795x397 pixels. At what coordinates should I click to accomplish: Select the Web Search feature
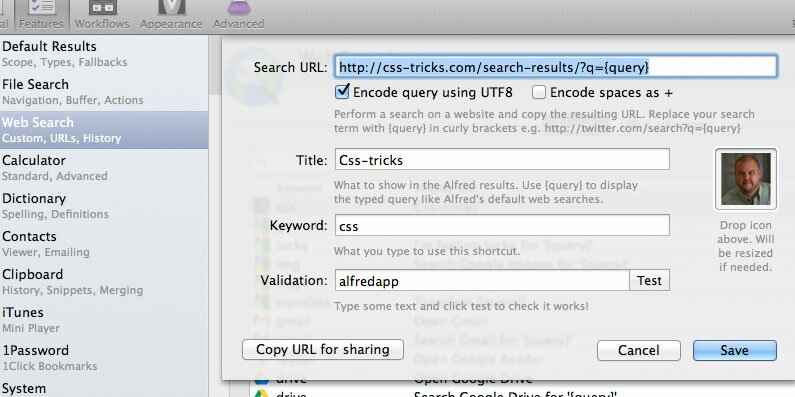point(104,130)
